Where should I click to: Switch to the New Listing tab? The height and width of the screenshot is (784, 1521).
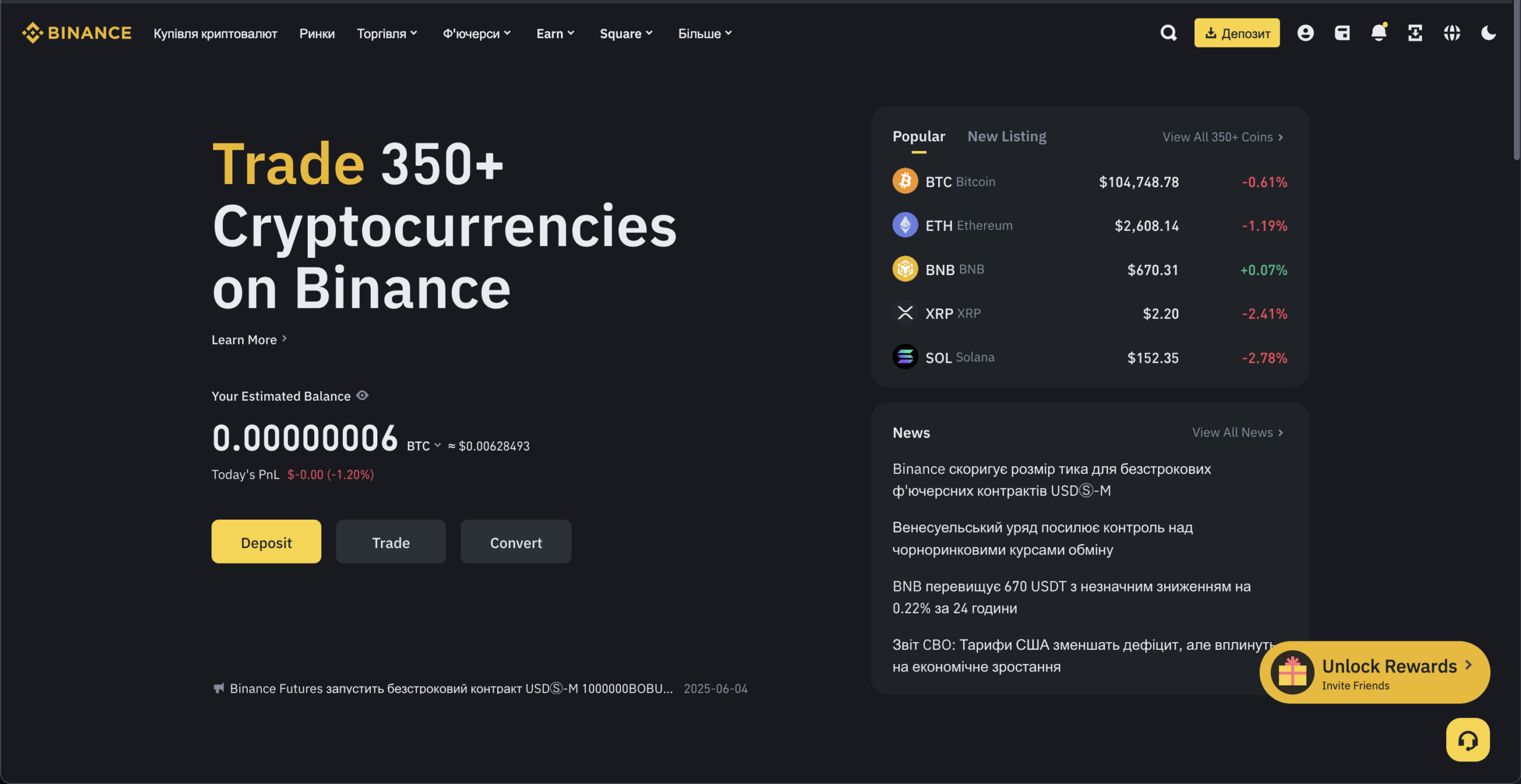[1007, 137]
